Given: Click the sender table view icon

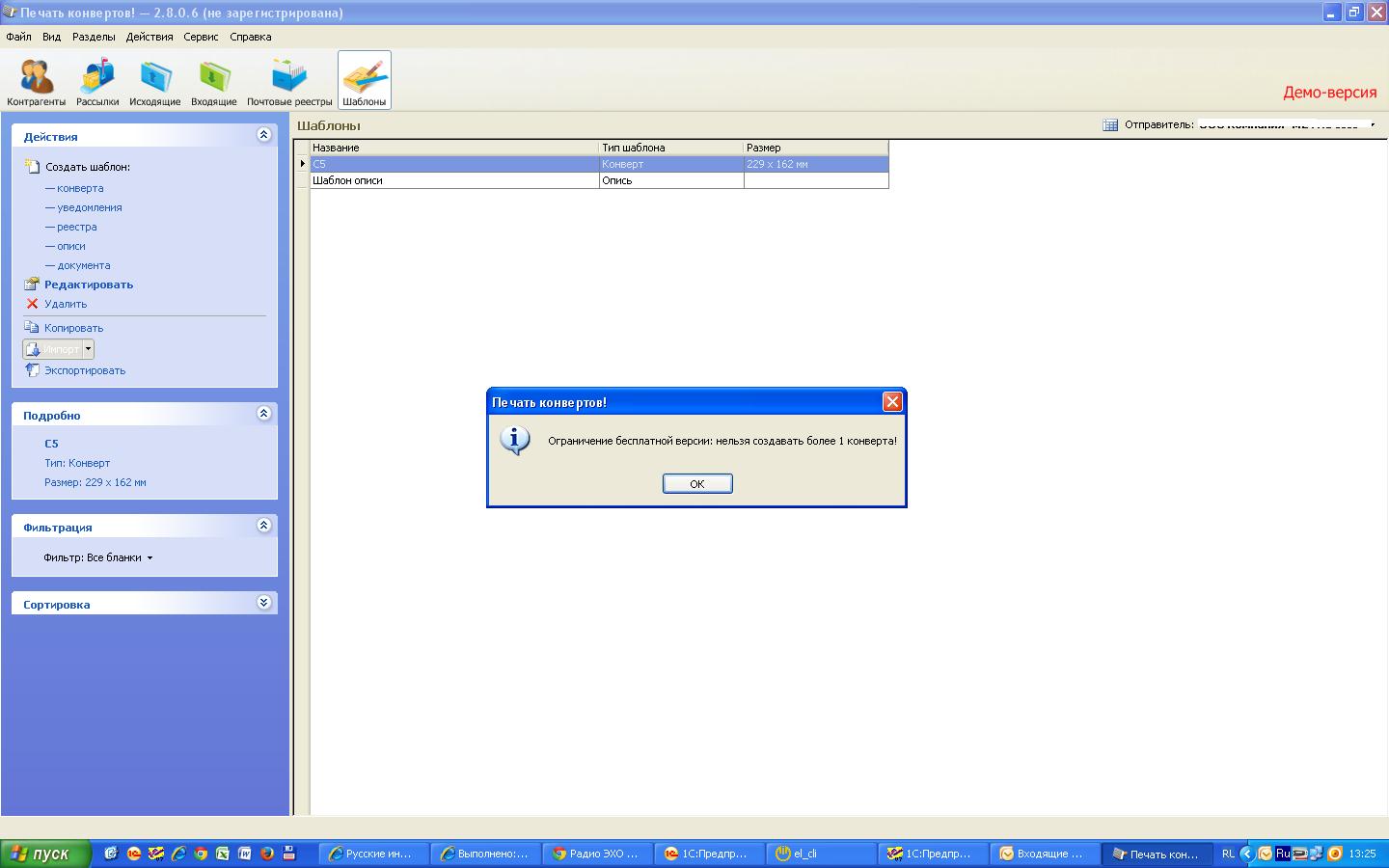Looking at the screenshot, I should (x=1110, y=125).
